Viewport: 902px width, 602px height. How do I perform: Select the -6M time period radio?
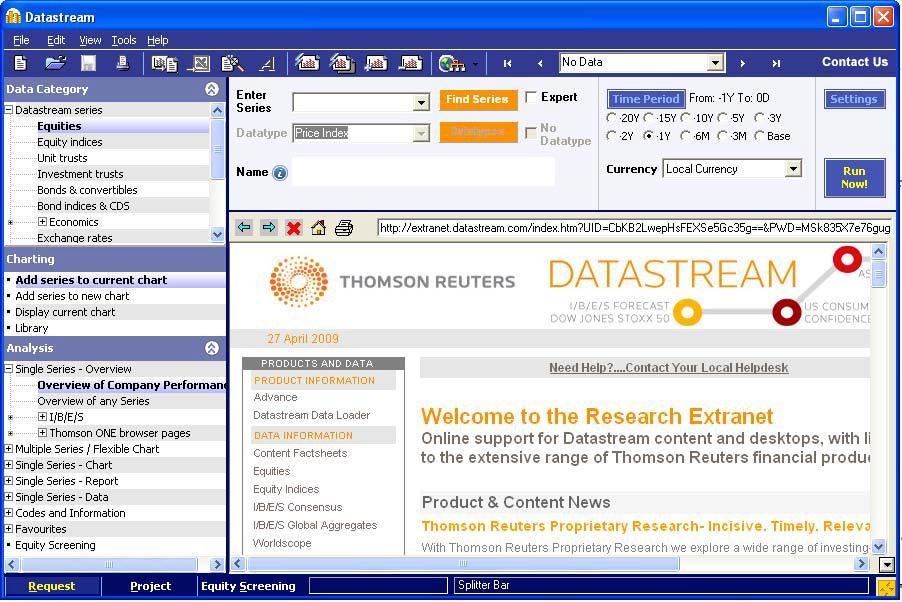click(x=685, y=136)
